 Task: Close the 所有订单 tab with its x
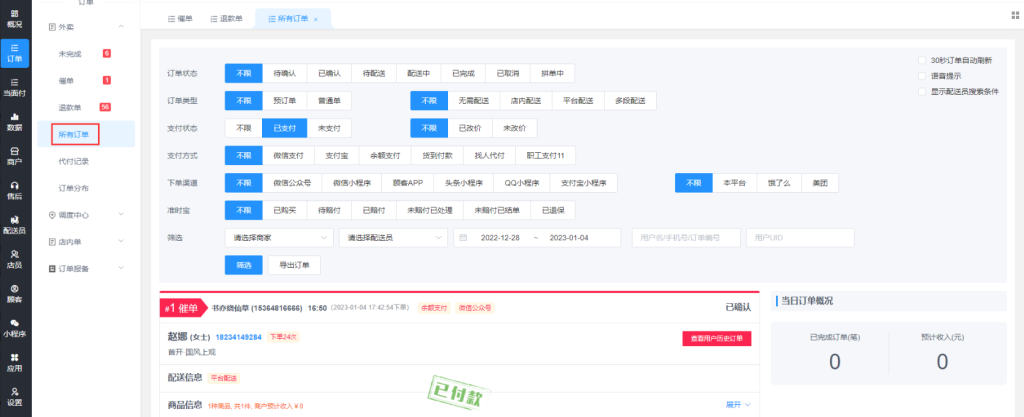(x=316, y=19)
